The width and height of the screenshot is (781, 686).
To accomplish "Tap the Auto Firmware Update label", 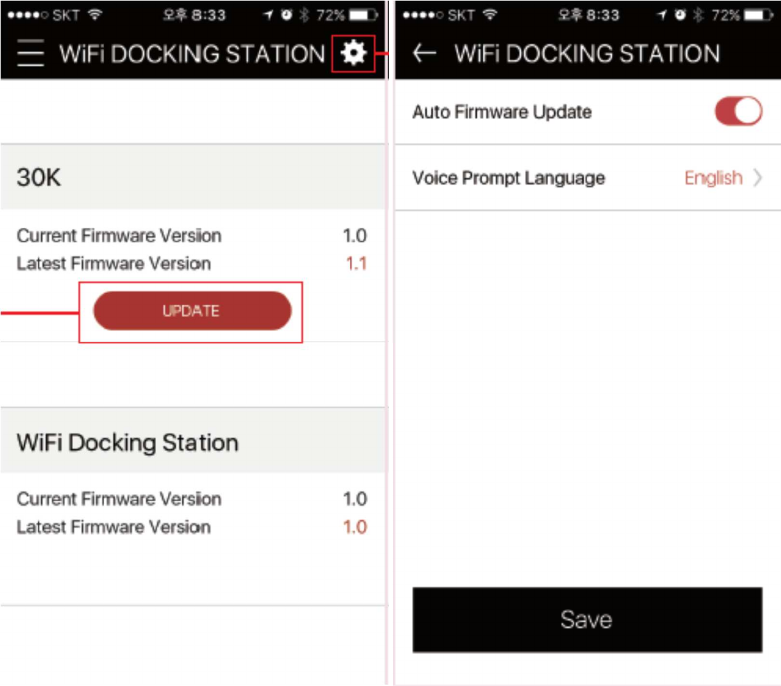I will (502, 112).
